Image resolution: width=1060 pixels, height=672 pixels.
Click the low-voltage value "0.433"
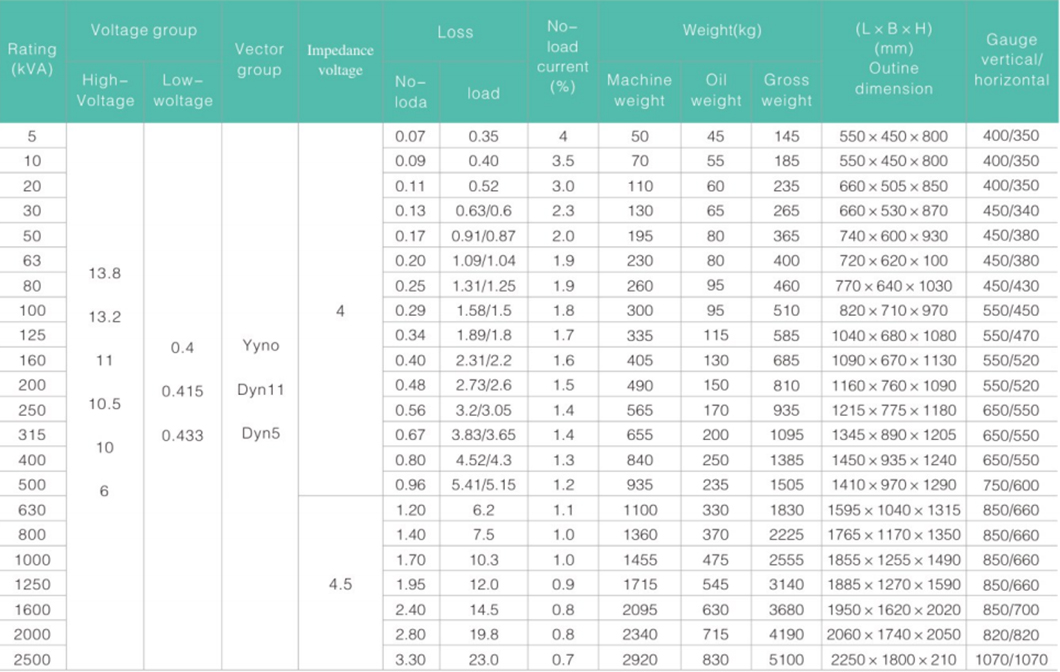point(183,435)
